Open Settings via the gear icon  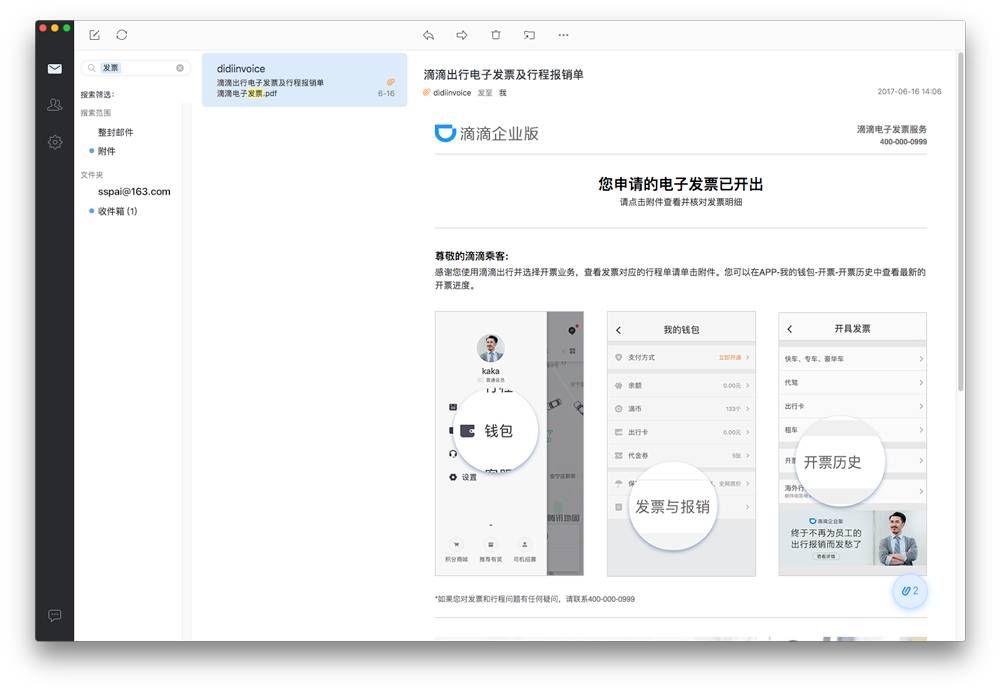tap(55, 142)
